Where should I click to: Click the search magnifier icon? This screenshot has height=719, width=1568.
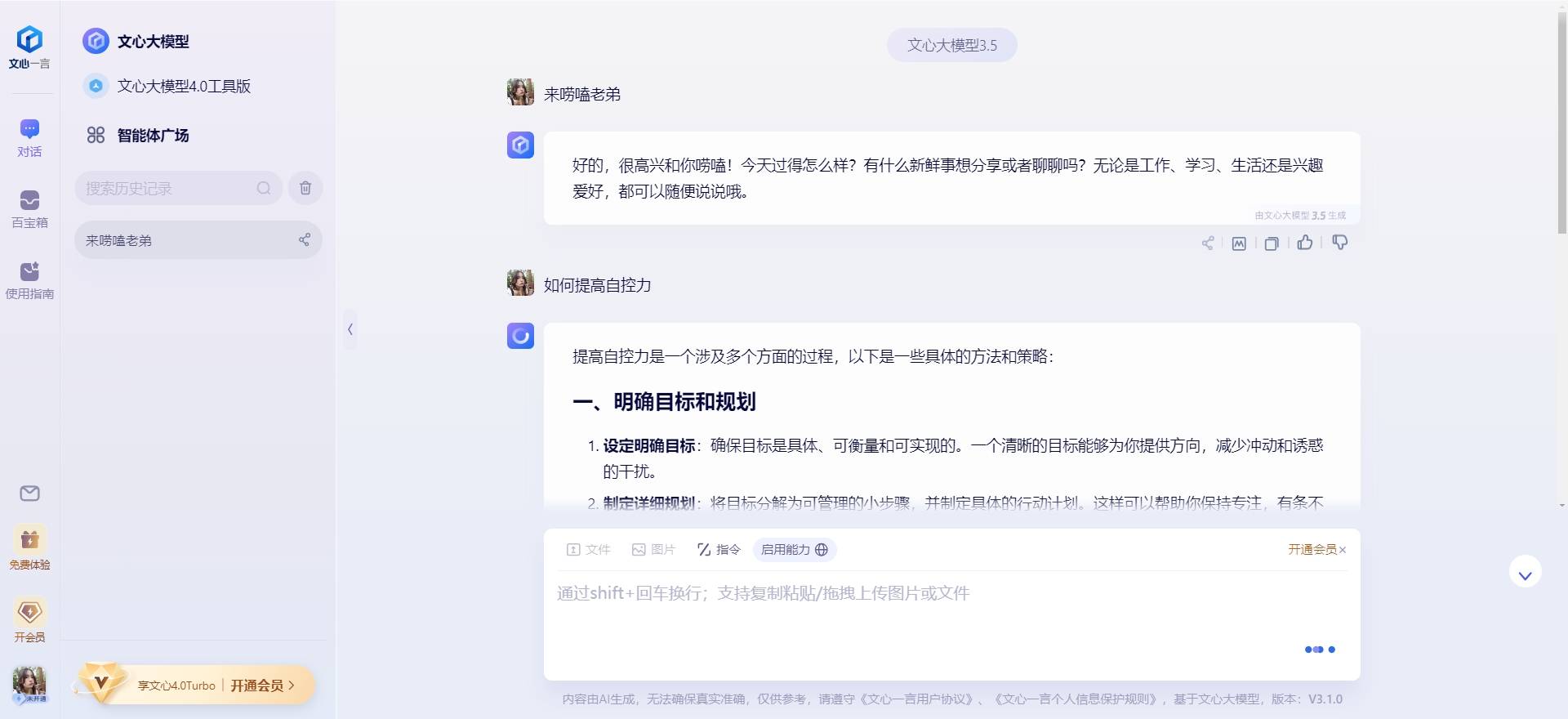point(264,188)
